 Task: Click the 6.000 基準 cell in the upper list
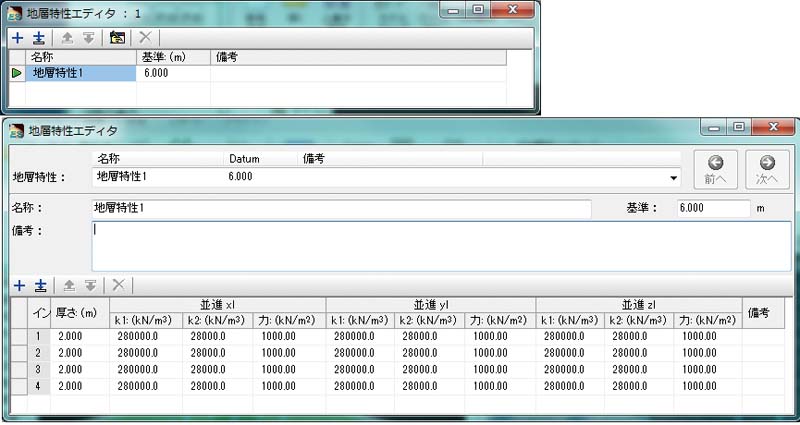click(x=173, y=73)
